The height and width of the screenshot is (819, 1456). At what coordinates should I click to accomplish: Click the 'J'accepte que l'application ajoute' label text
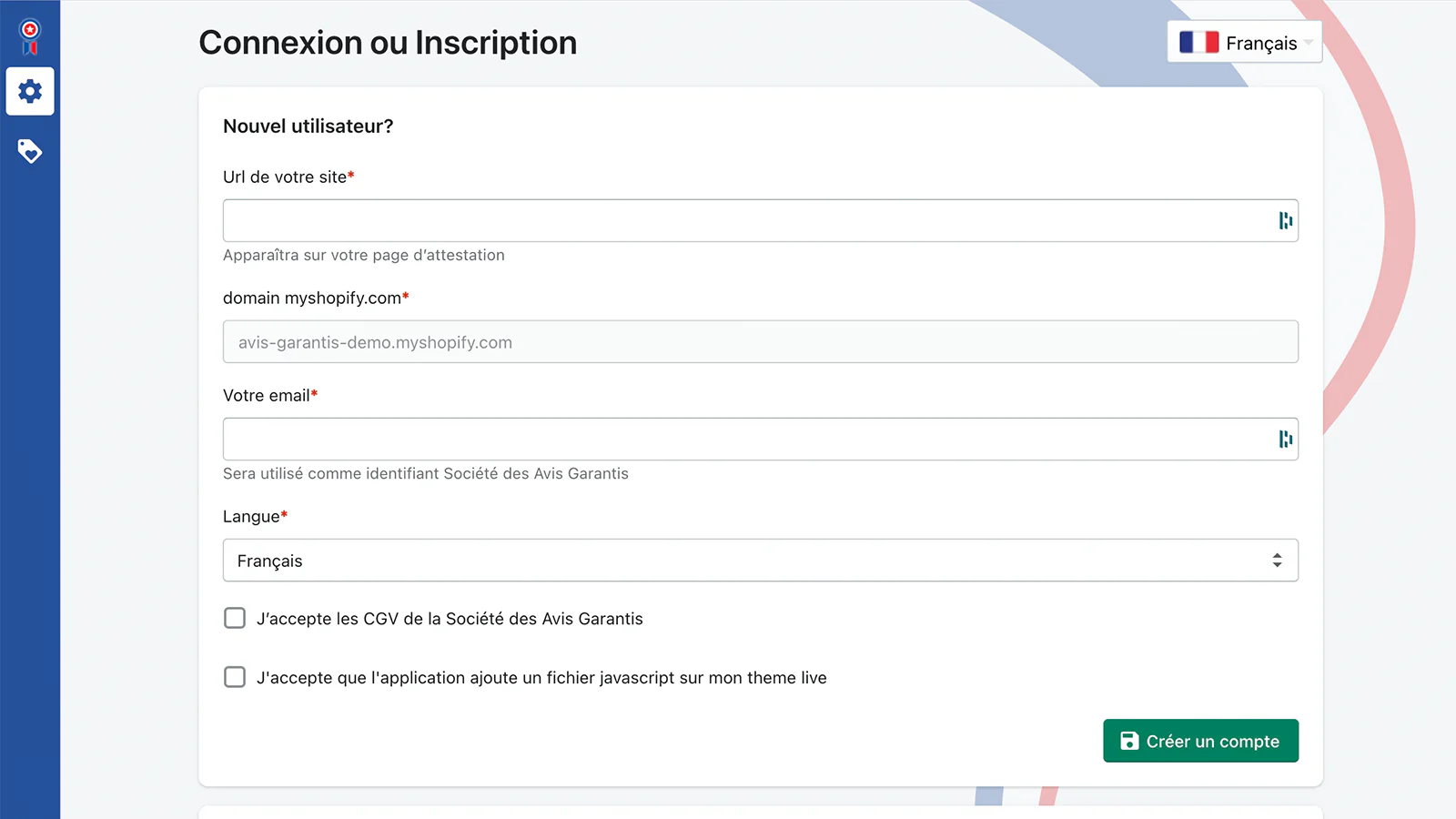(541, 678)
